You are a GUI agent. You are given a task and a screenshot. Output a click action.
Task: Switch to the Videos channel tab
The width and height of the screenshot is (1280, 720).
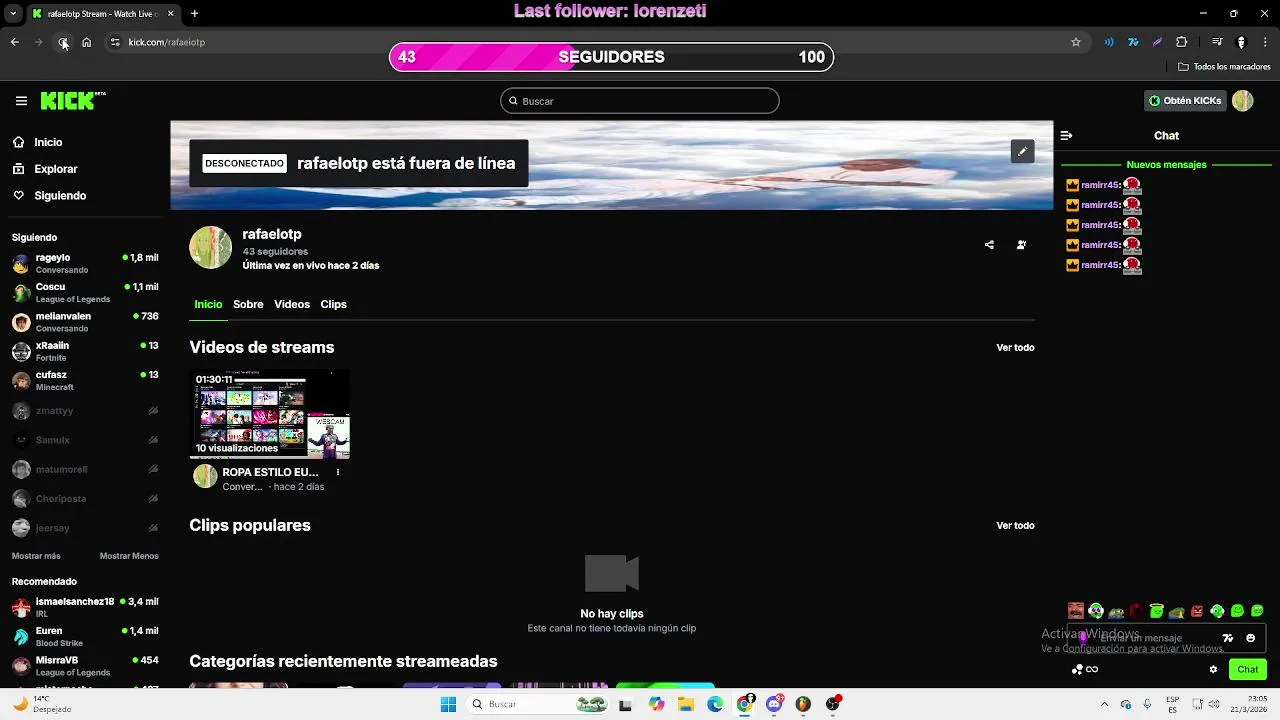point(292,304)
